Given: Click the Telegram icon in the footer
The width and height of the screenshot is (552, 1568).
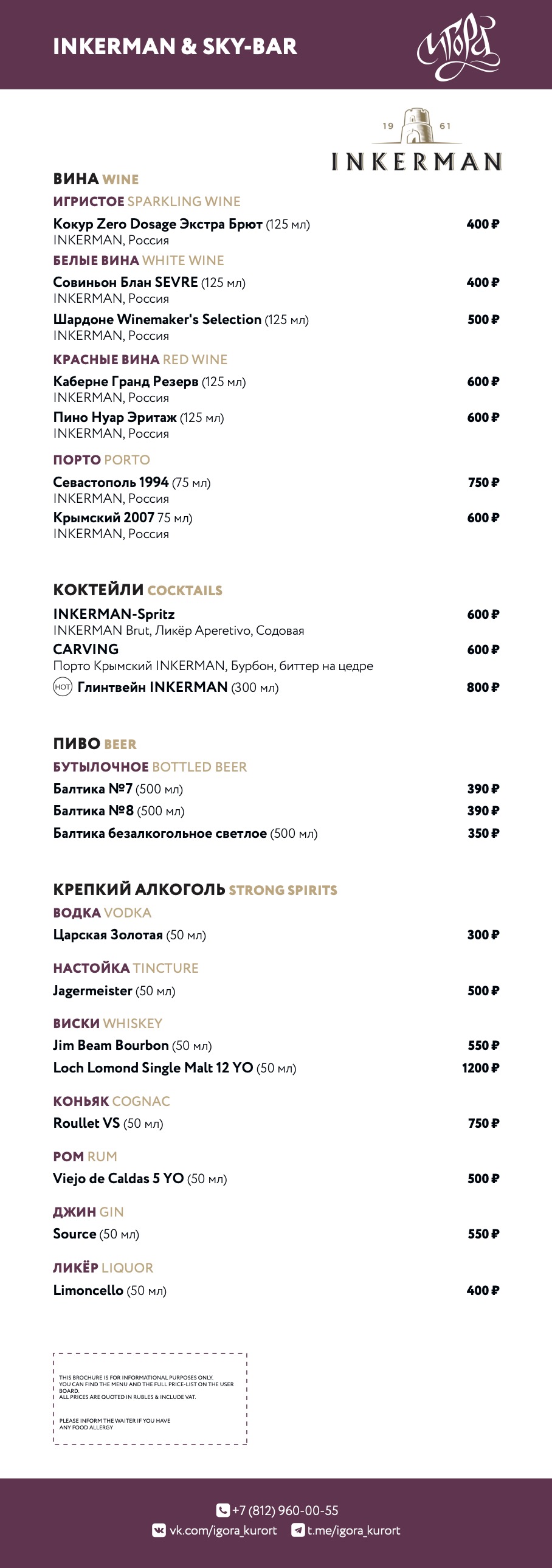Looking at the screenshot, I should tap(298, 1530).
